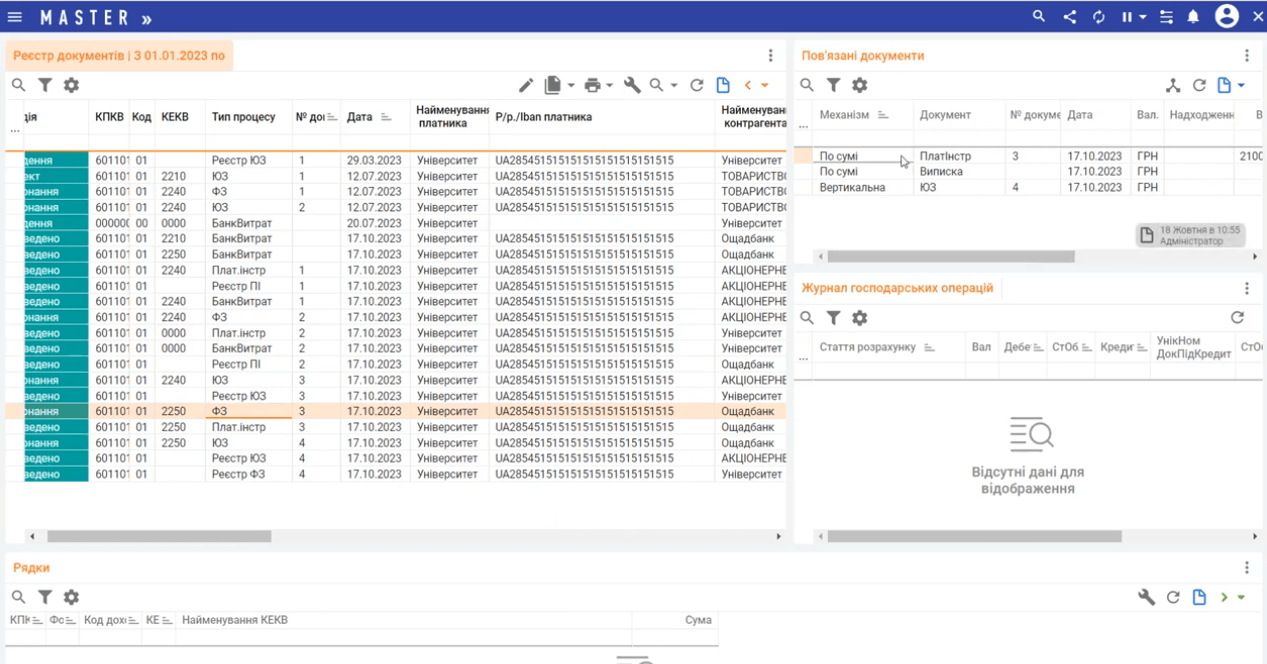The width and height of the screenshot is (1267, 664).
Task: Refresh the Рядки panel
Action: click(x=1174, y=597)
